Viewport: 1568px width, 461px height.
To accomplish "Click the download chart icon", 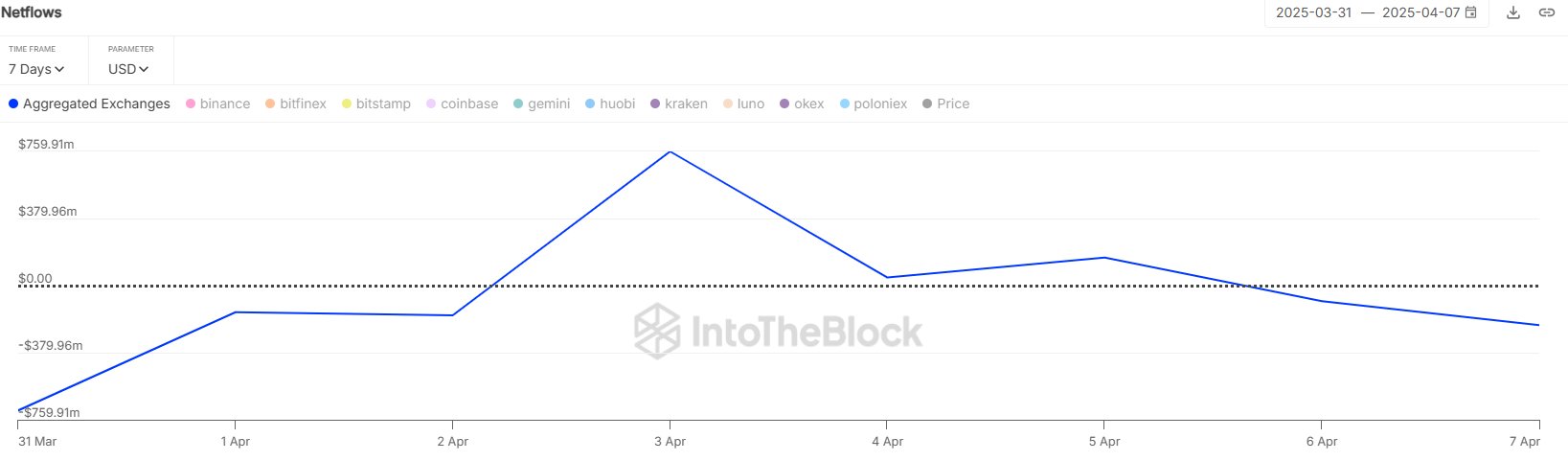I will (1513, 12).
